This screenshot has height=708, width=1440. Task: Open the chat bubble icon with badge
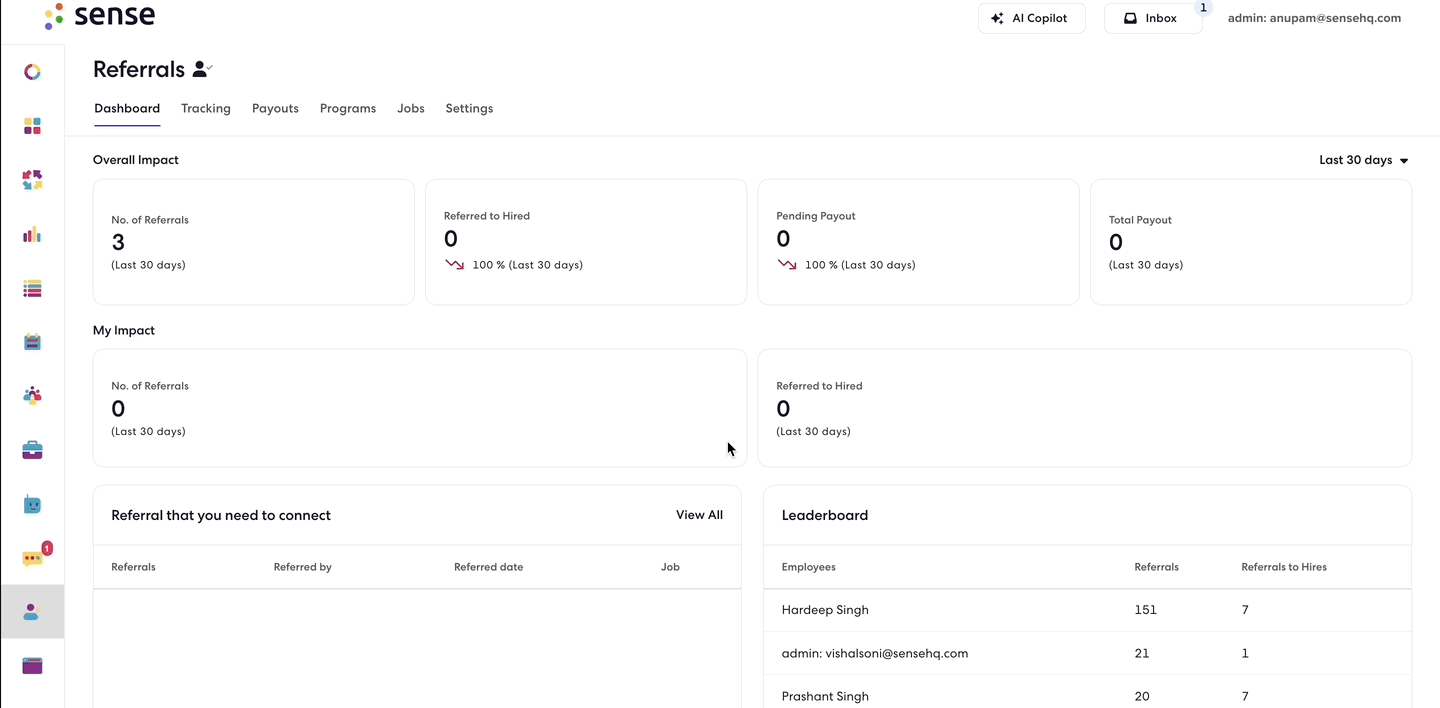coord(32,558)
